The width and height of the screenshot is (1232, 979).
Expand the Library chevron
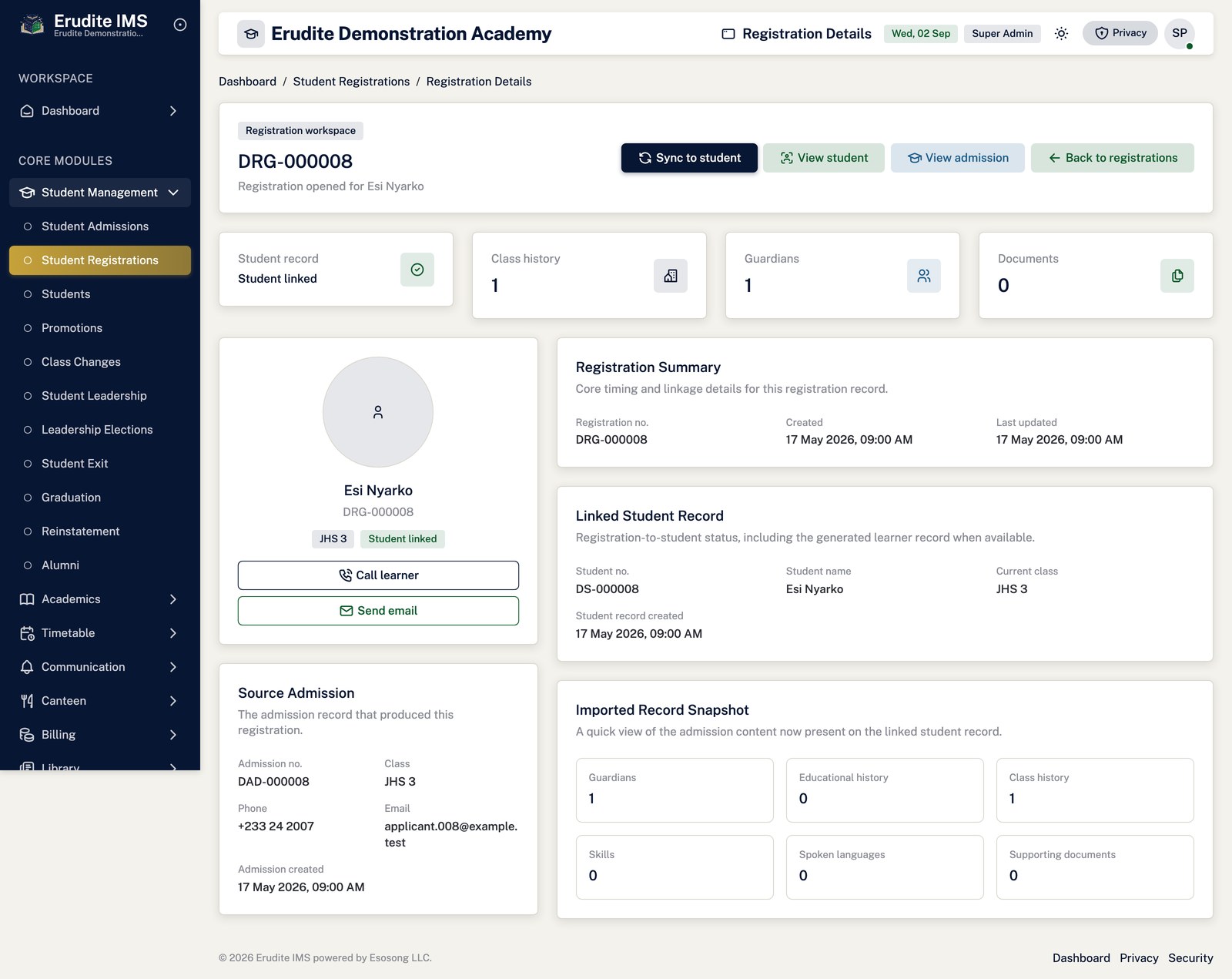click(x=173, y=766)
